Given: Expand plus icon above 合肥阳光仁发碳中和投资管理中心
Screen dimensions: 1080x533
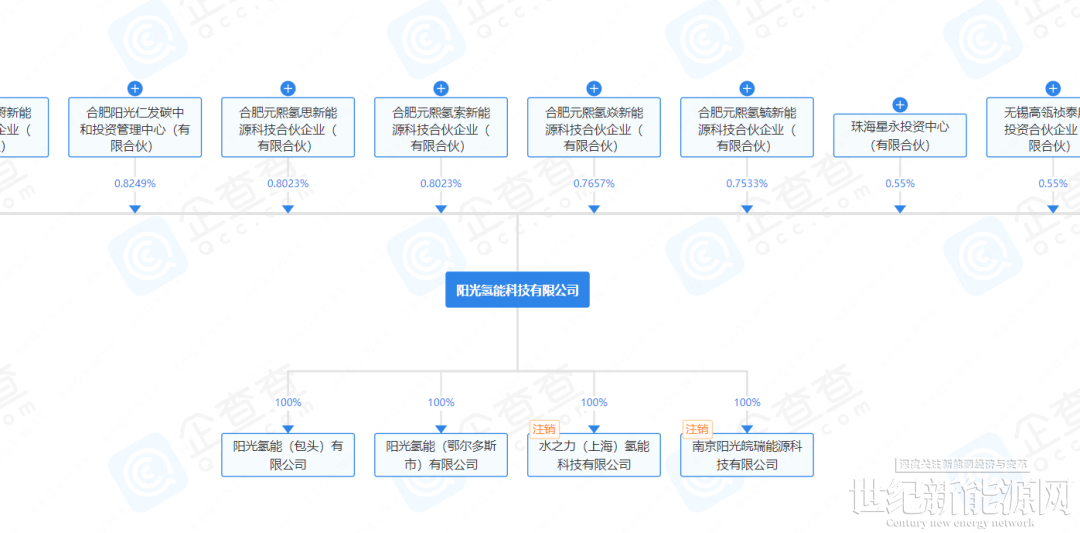Looking at the screenshot, I should [135, 88].
